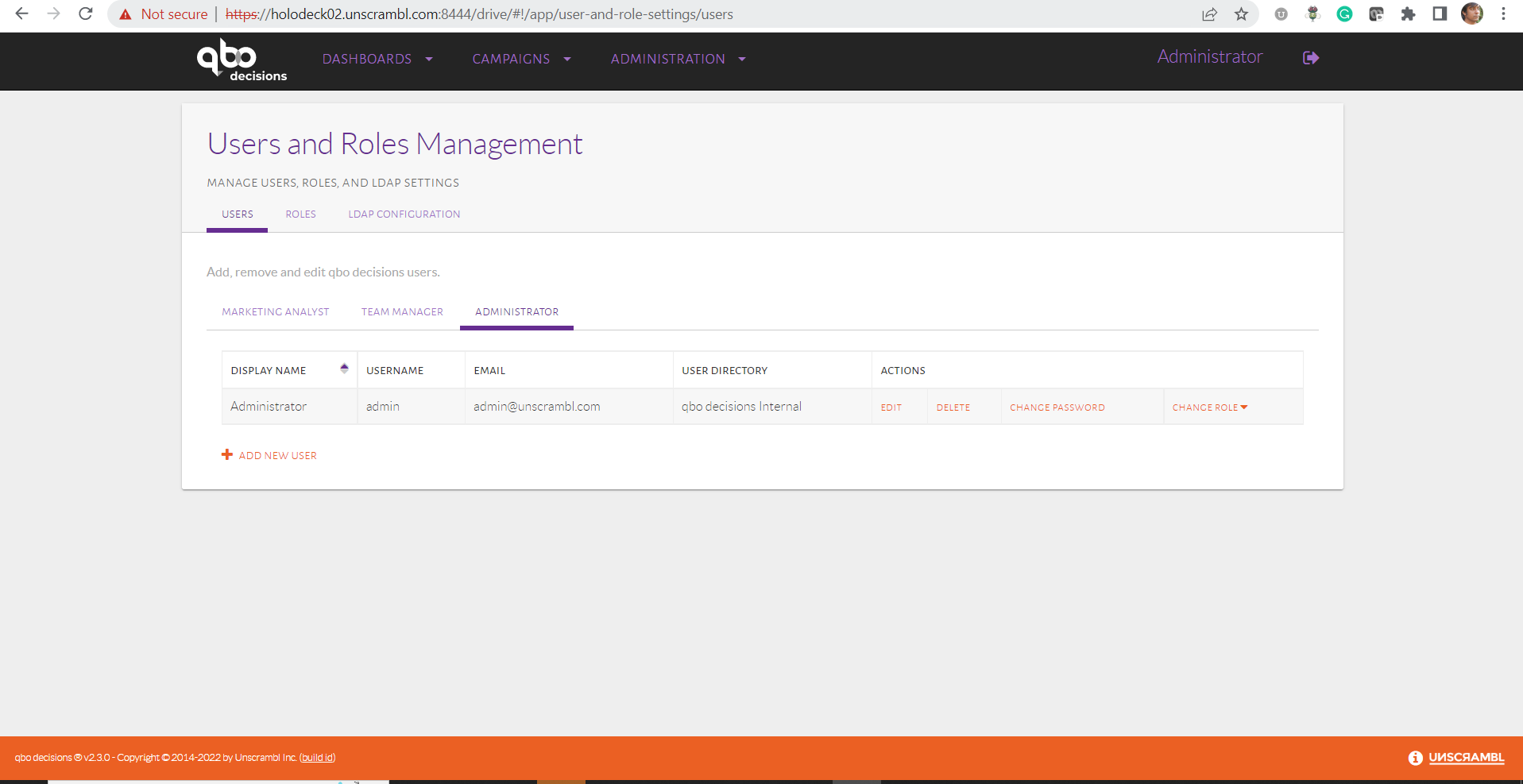
Task: Switch to the Roles tab
Action: (x=300, y=214)
